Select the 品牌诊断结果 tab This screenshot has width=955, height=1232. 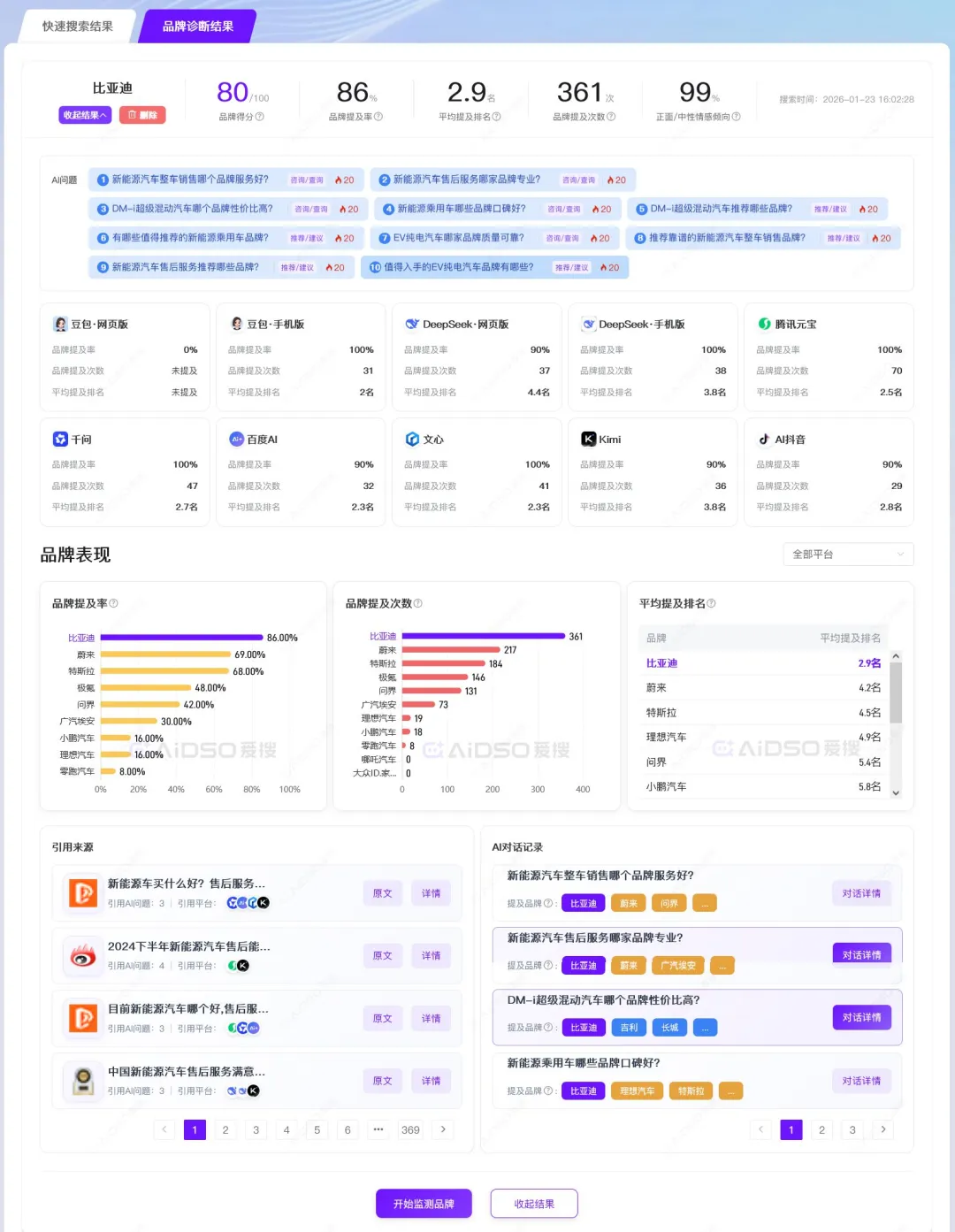[198, 27]
